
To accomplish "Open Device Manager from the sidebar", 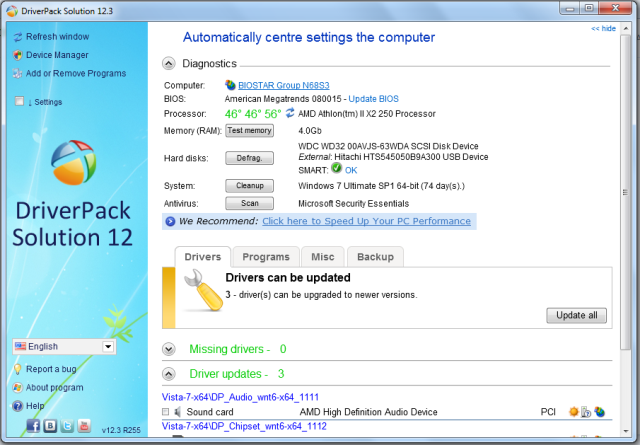I will tap(57, 55).
